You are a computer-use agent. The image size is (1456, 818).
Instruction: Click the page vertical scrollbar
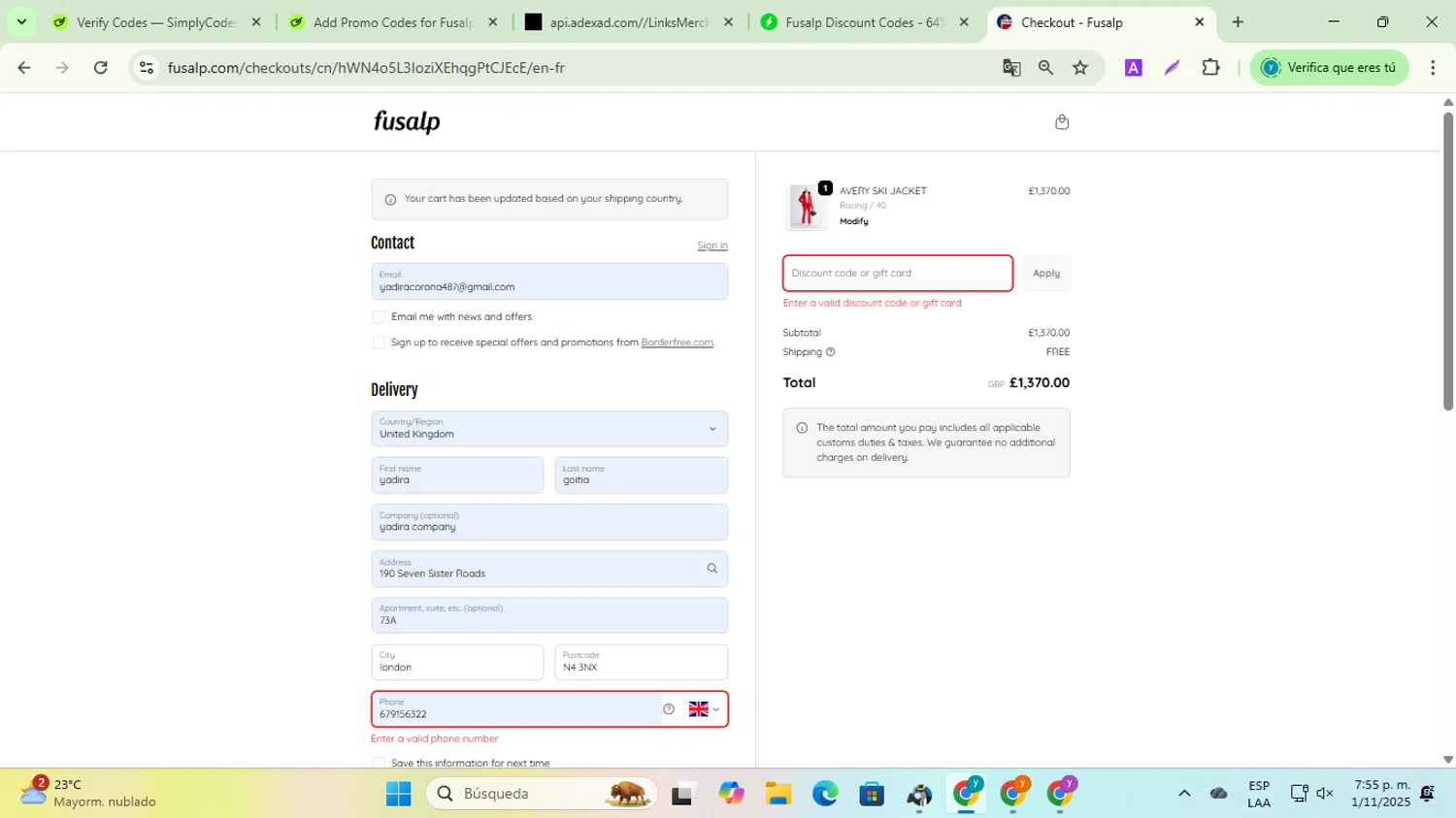tap(1448, 262)
